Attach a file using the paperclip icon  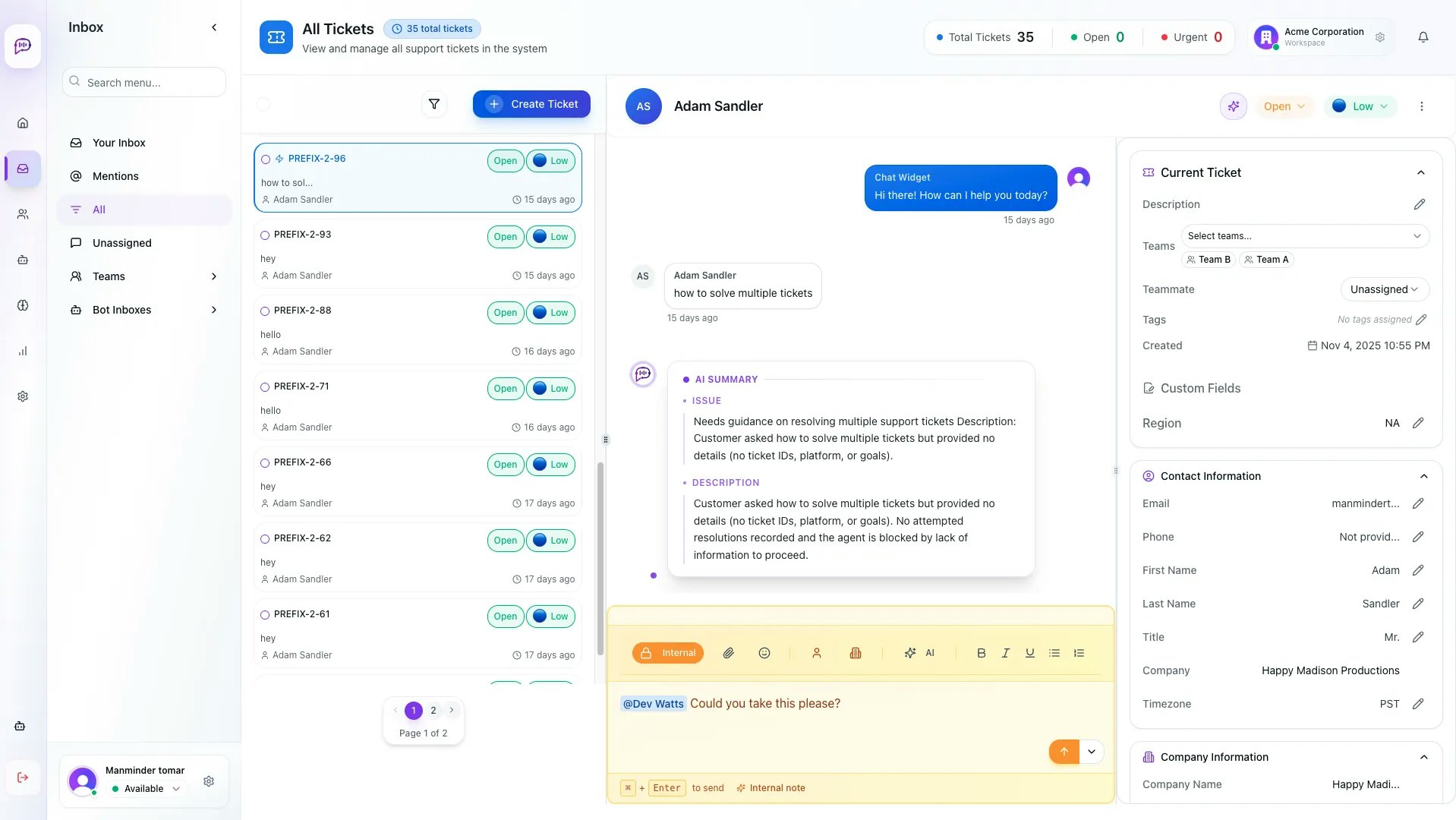(x=728, y=652)
